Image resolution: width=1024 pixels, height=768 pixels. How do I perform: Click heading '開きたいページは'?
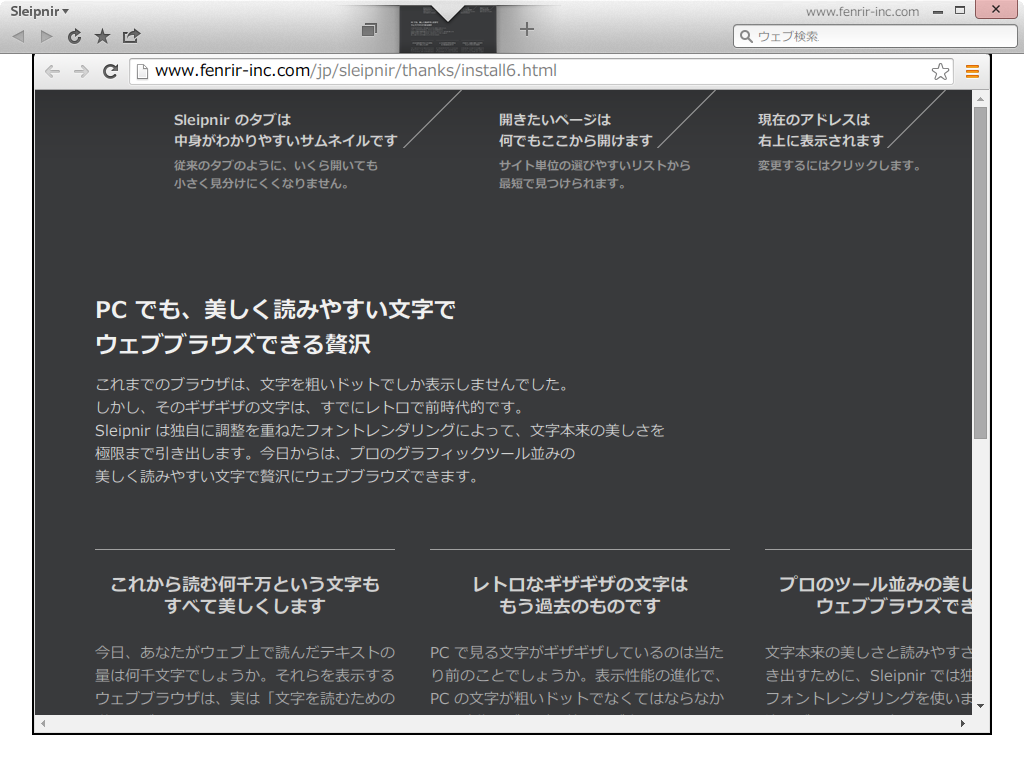[555, 120]
